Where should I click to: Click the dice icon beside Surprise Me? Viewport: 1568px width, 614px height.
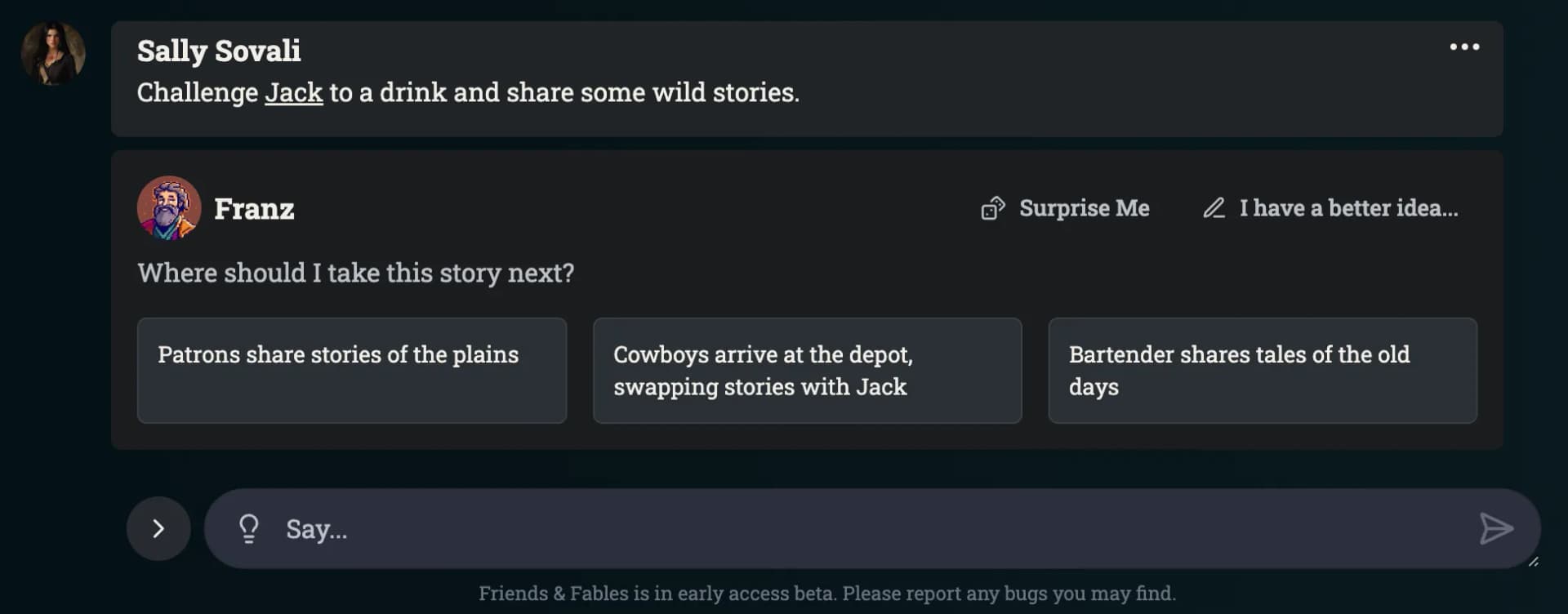point(992,209)
